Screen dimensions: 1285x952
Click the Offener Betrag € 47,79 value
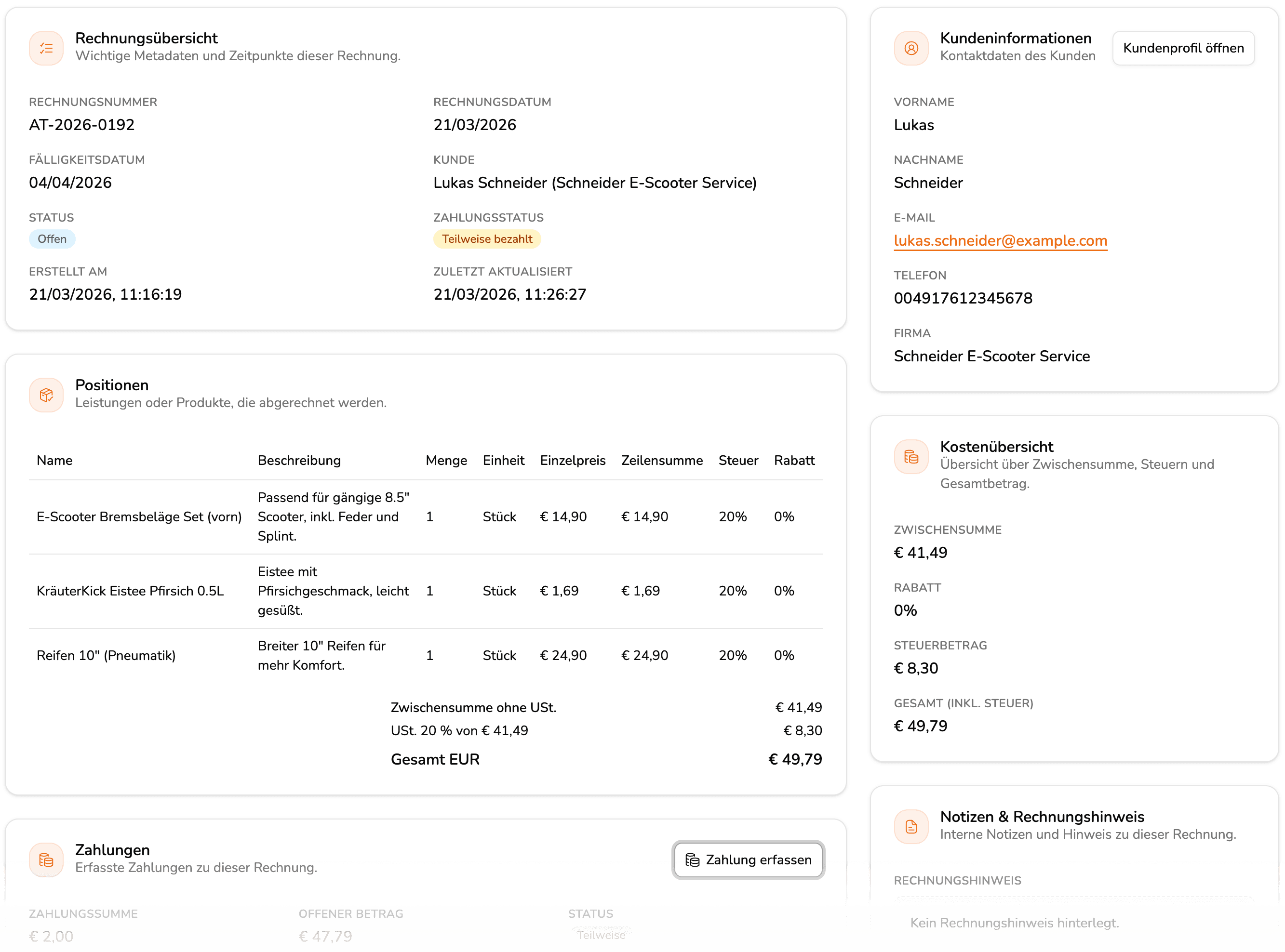(x=325, y=936)
